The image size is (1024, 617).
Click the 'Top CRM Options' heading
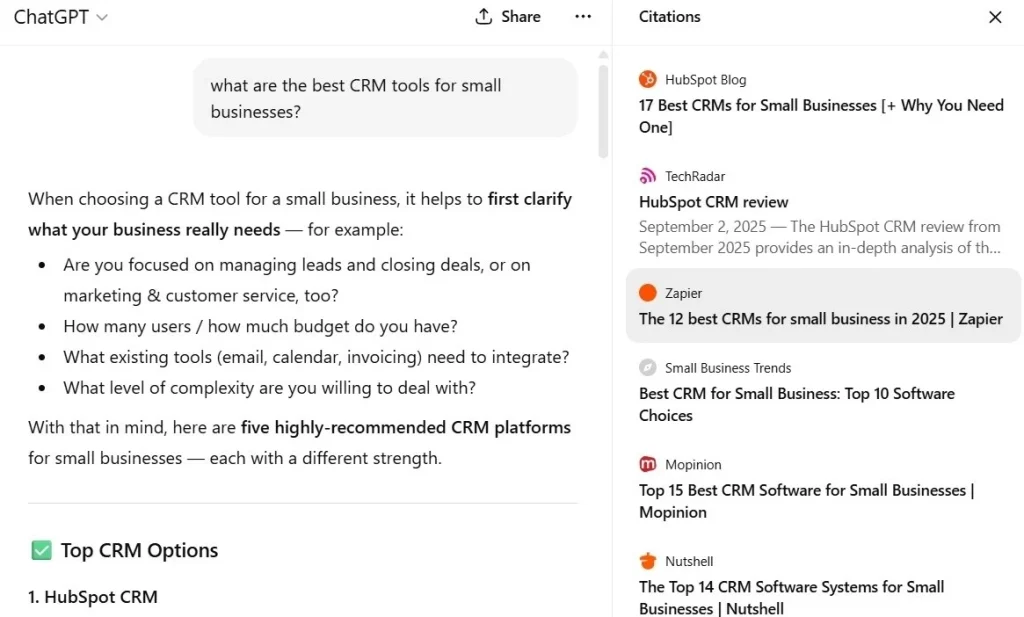[x=139, y=550]
